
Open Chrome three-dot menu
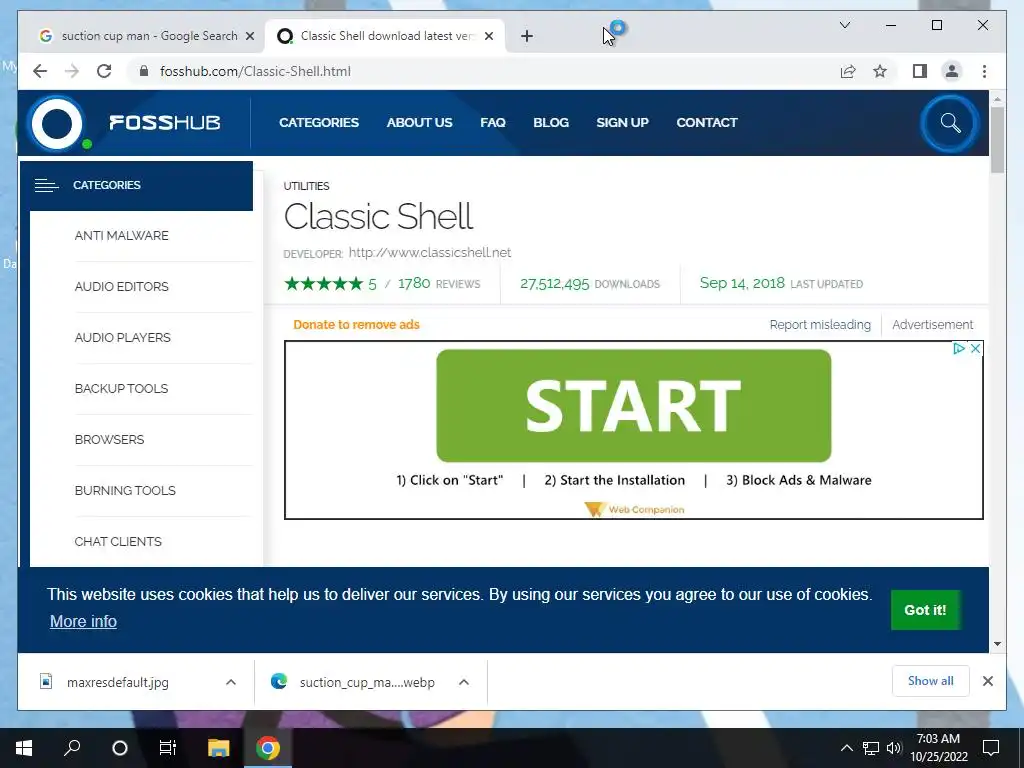click(x=984, y=71)
